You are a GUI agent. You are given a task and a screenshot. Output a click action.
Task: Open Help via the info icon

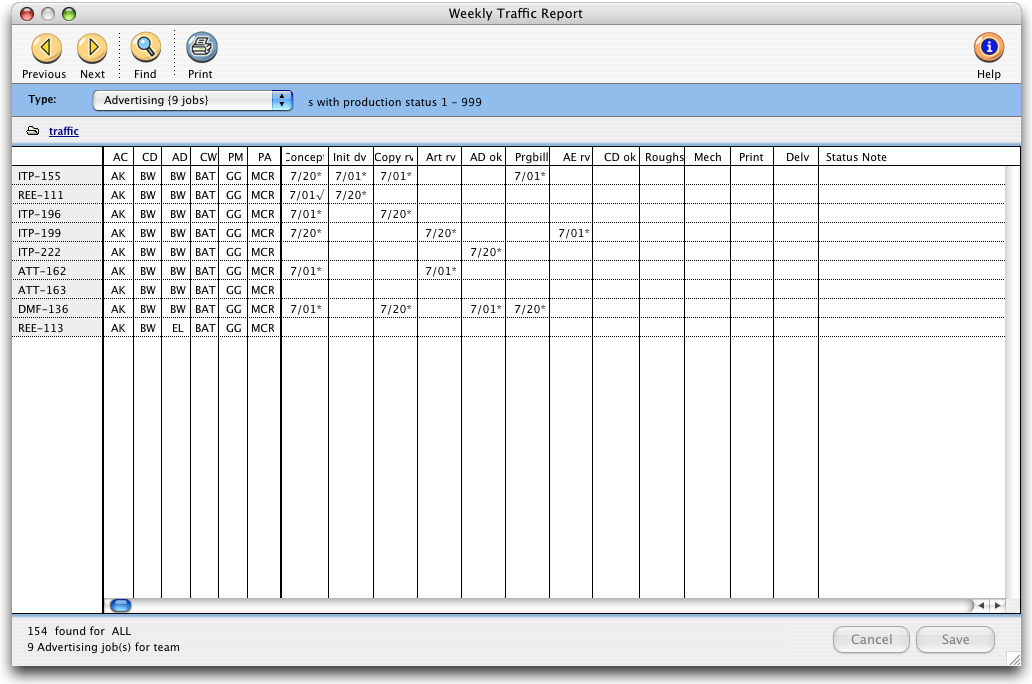coord(988,48)
